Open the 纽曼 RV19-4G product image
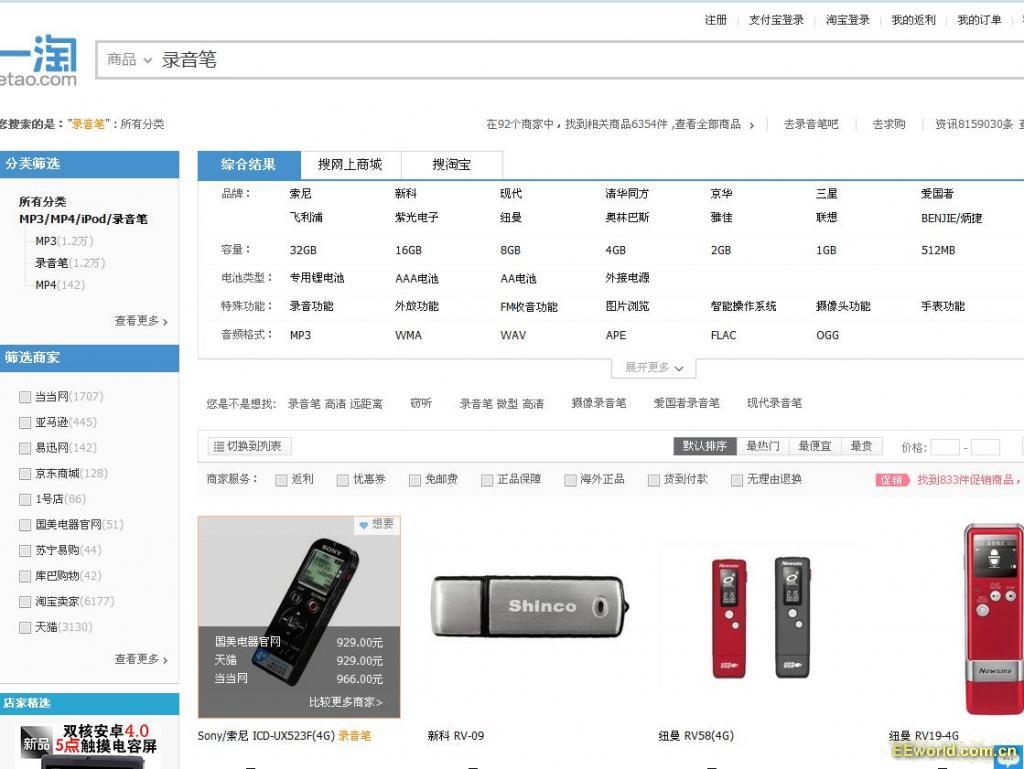The height and width of the screenshot is (769, 1024). coord(994,619)
